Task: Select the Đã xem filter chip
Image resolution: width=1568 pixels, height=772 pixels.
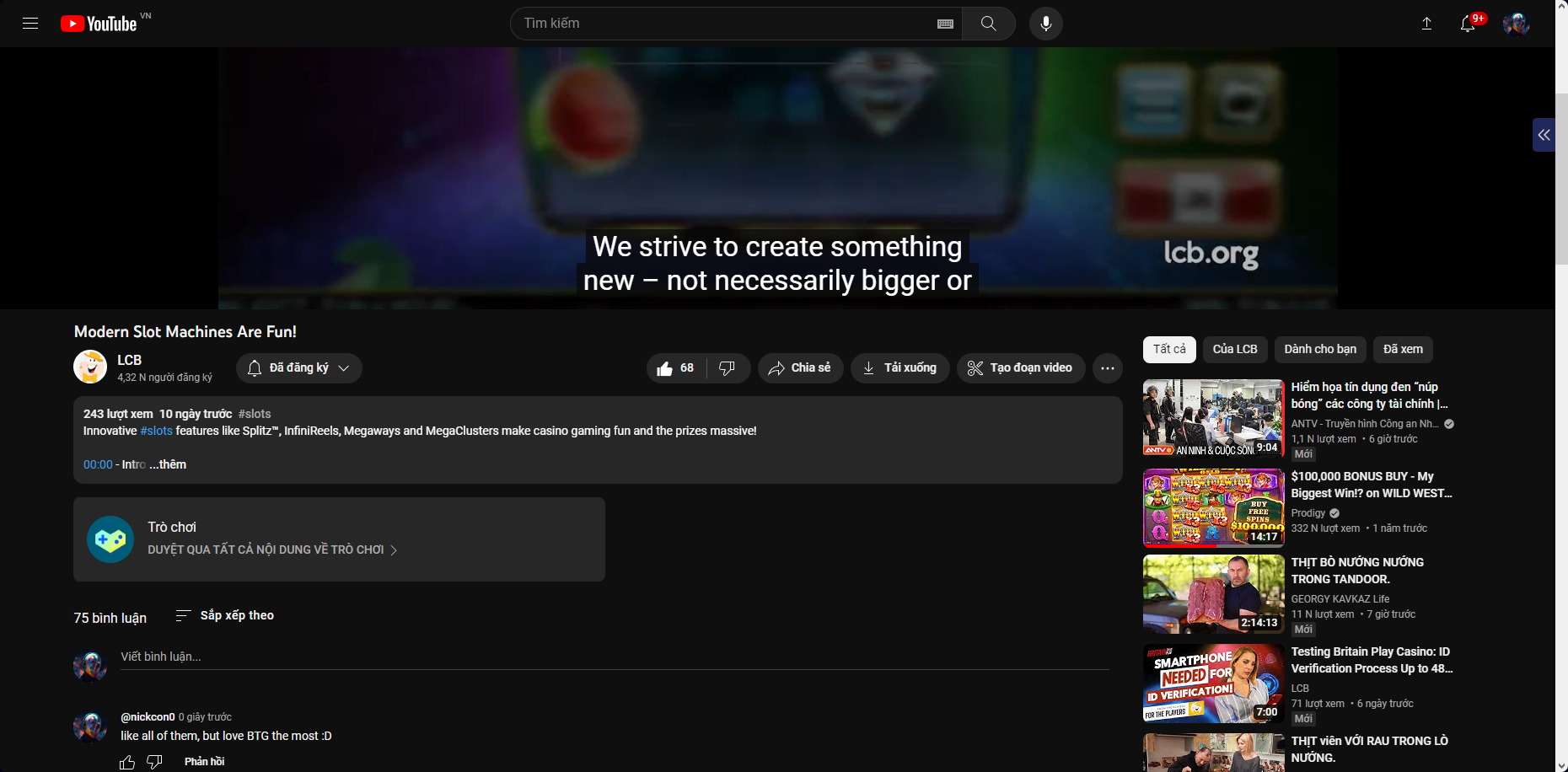Action: (x=1403, y=349)
